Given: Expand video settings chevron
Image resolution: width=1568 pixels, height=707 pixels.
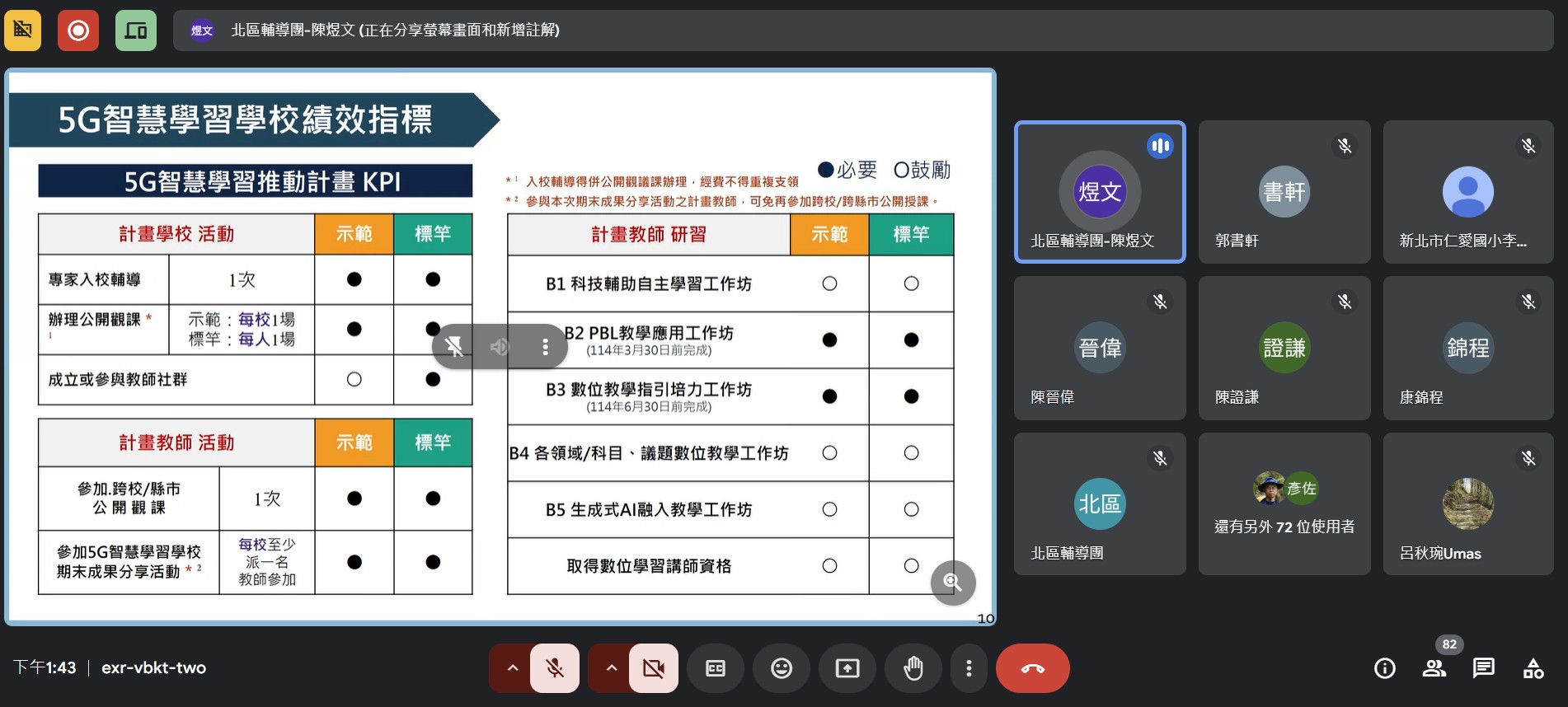Looking at the screenshot, I should pos(611,668).
